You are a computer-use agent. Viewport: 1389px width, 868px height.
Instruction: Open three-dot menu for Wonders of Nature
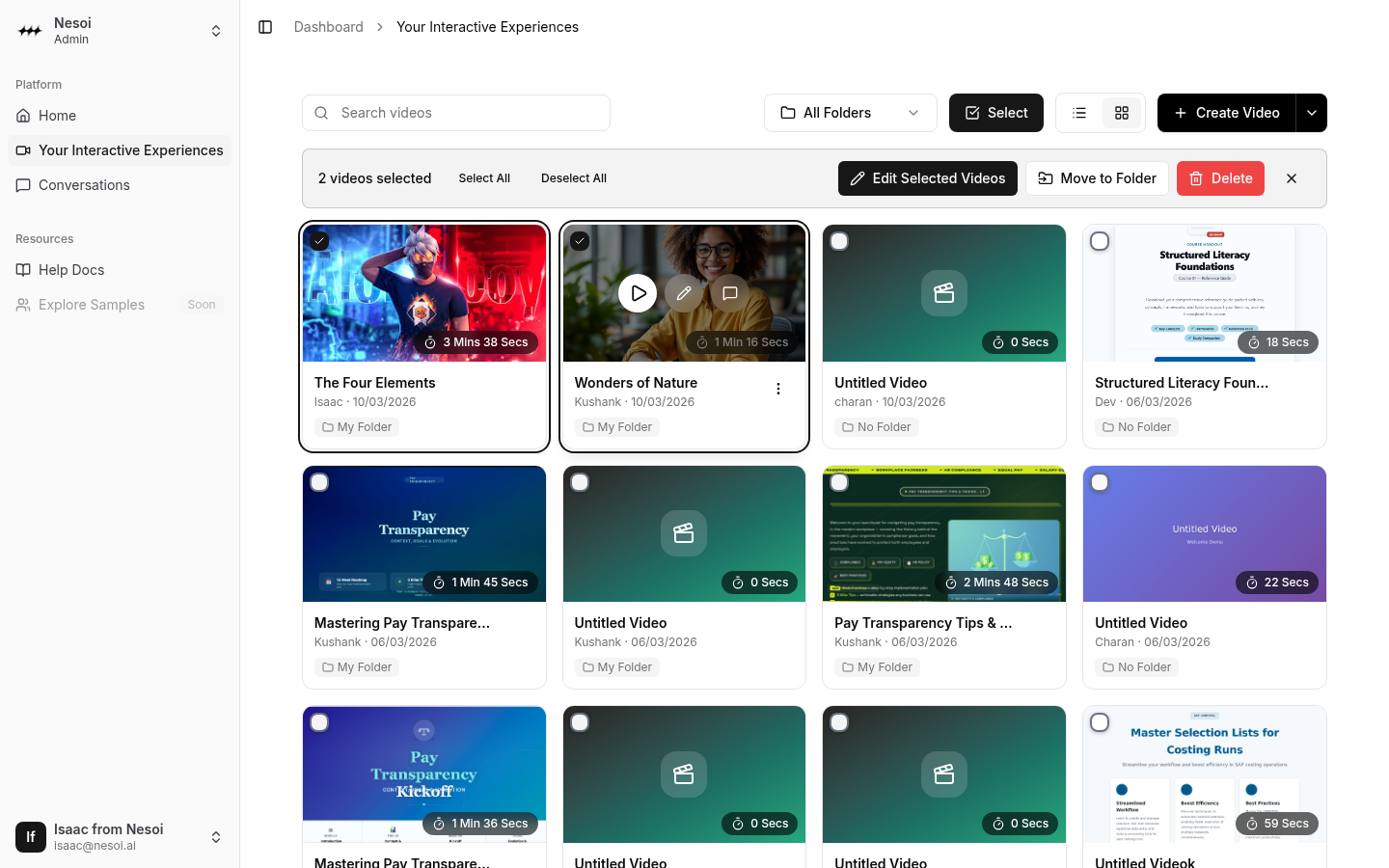778,389
